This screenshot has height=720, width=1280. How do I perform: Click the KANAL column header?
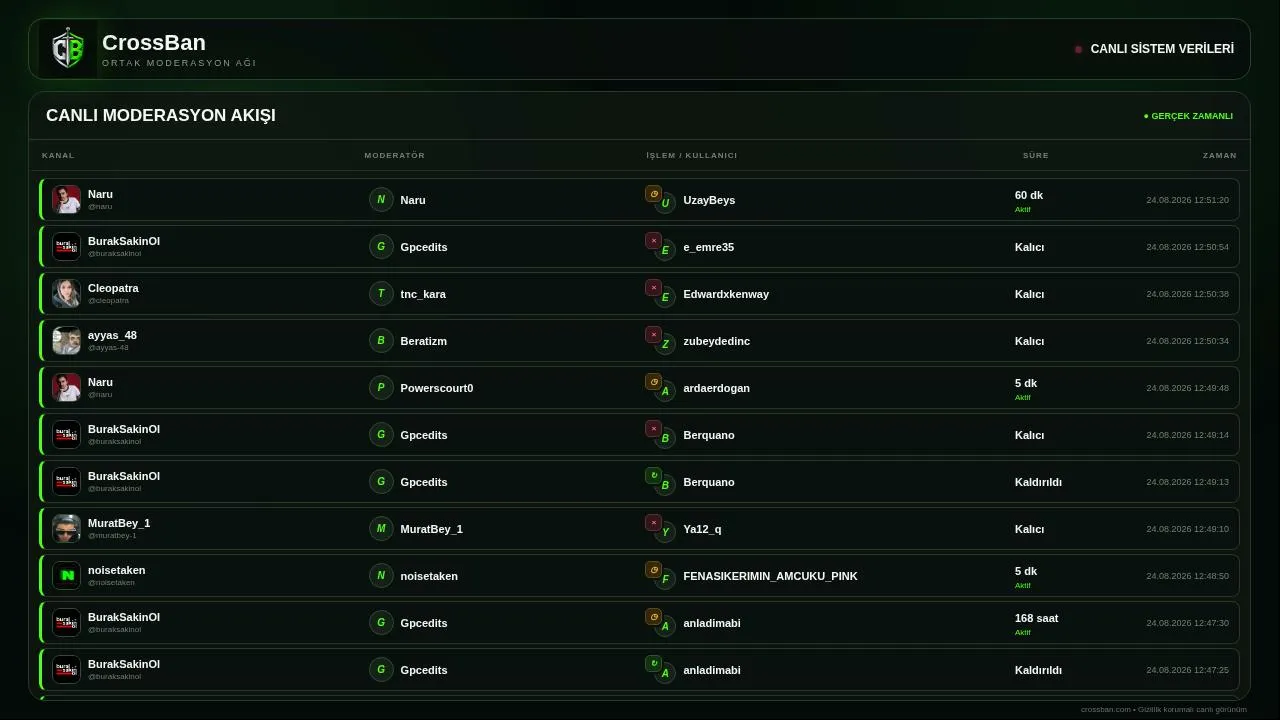click(58, 155)
